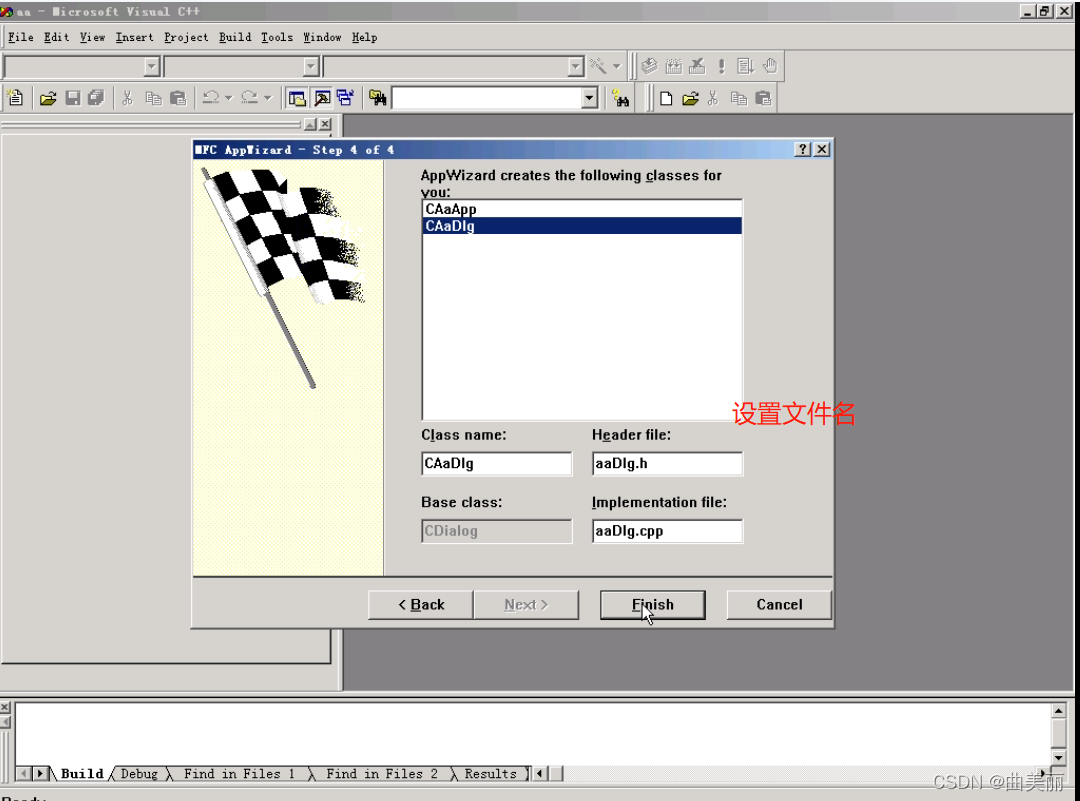This screenshot has height=801, width=1080.
Task: Click the WizardBar actions wand icon
Action: pos(598,66)
